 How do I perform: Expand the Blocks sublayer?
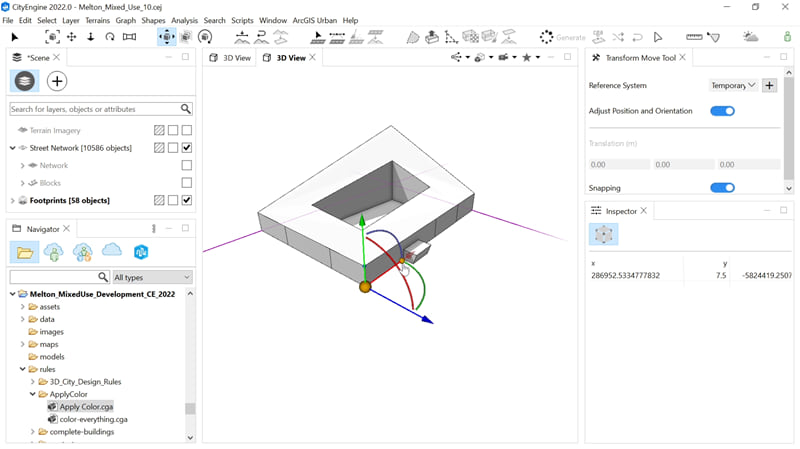[22, 183]
